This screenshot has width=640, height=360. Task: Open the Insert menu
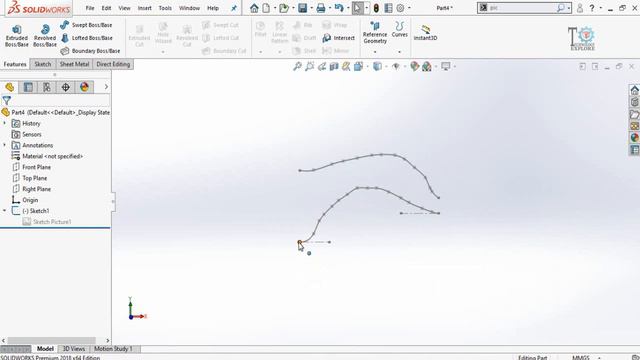[144, 8]
